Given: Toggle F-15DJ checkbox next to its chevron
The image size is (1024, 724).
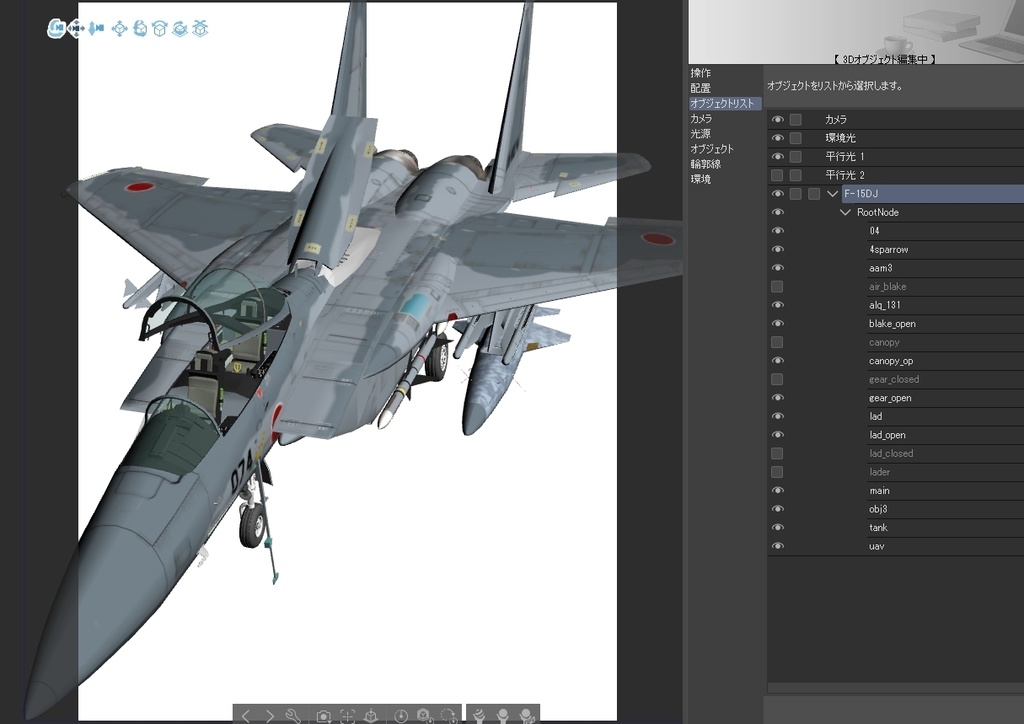Looking at the screenshot, I should [814, 194].
